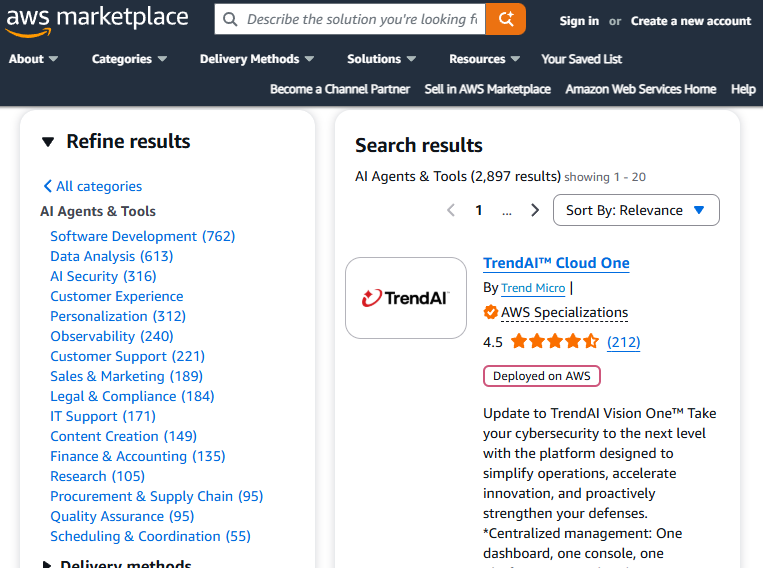Collapse the Refine results panel
Image resolution: width=763 pixels, height=568 pixels.
48,142
